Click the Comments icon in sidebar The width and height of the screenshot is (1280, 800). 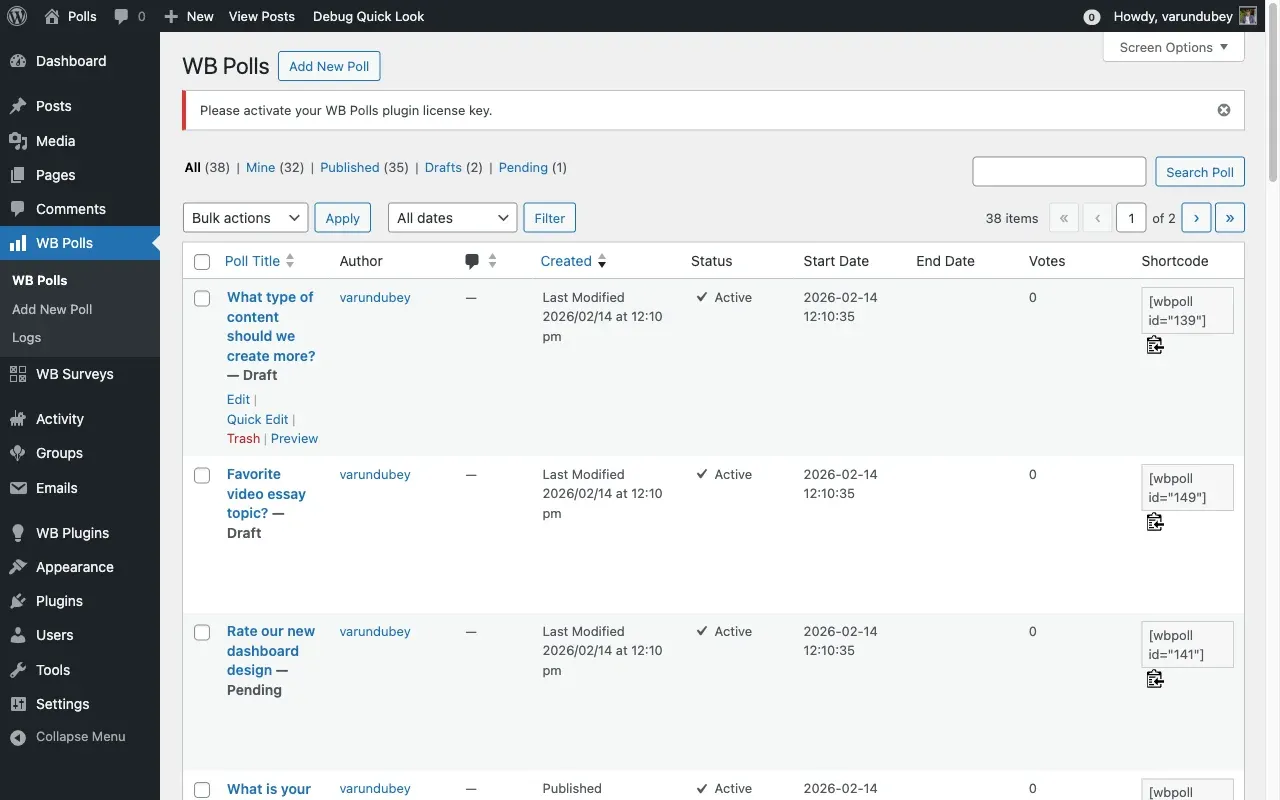(18, 209)
